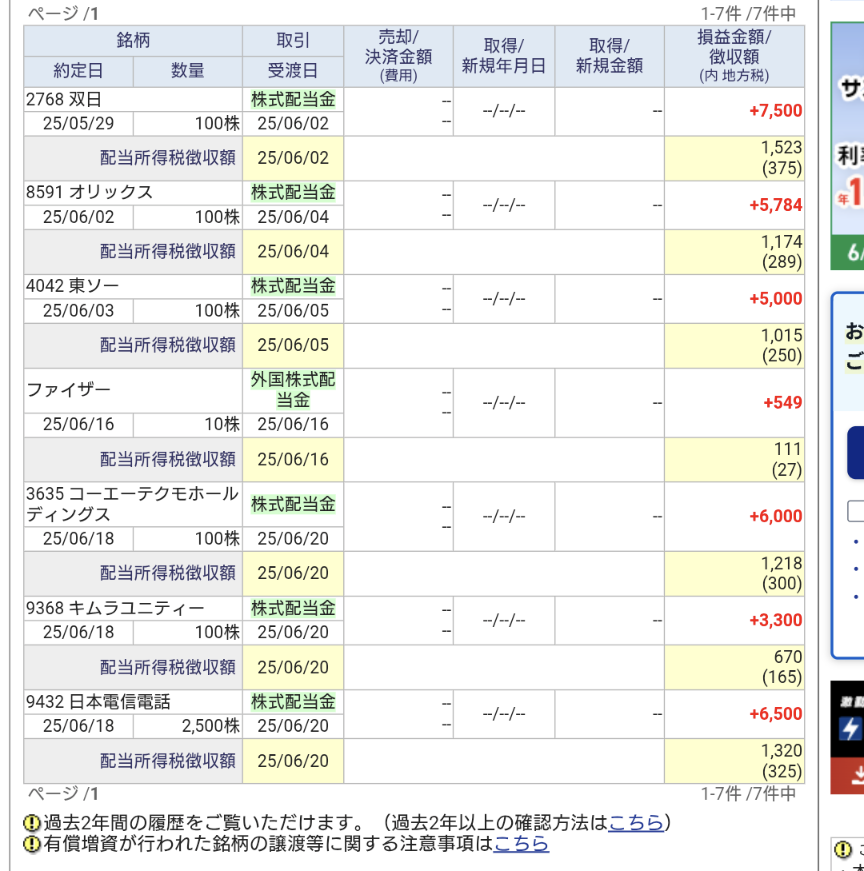Viewport: 864px width, 871px height.
Task: Click the 銘柄 column header
Action: click(x=133, y=41)
